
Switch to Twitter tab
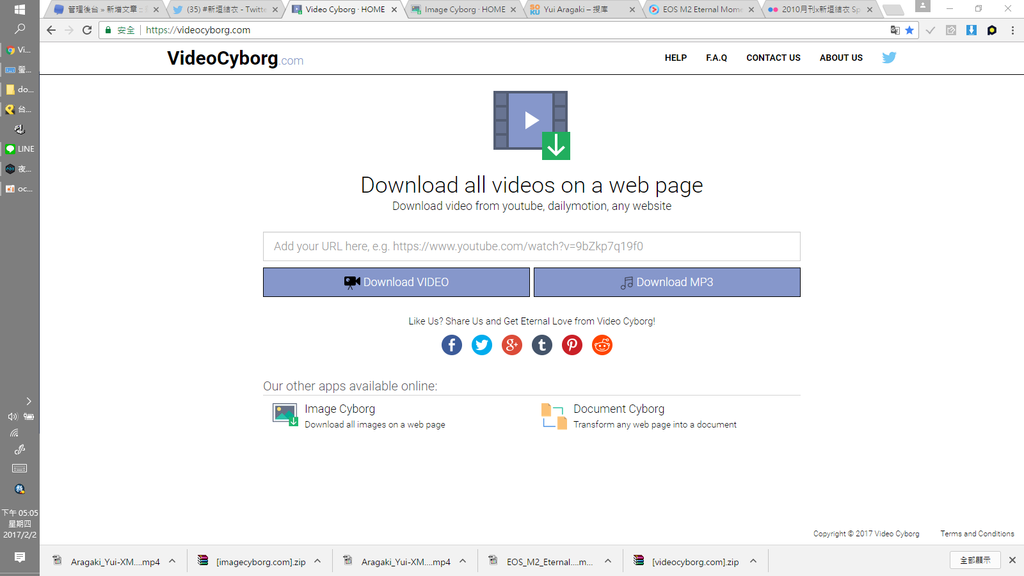coord(225,9)
